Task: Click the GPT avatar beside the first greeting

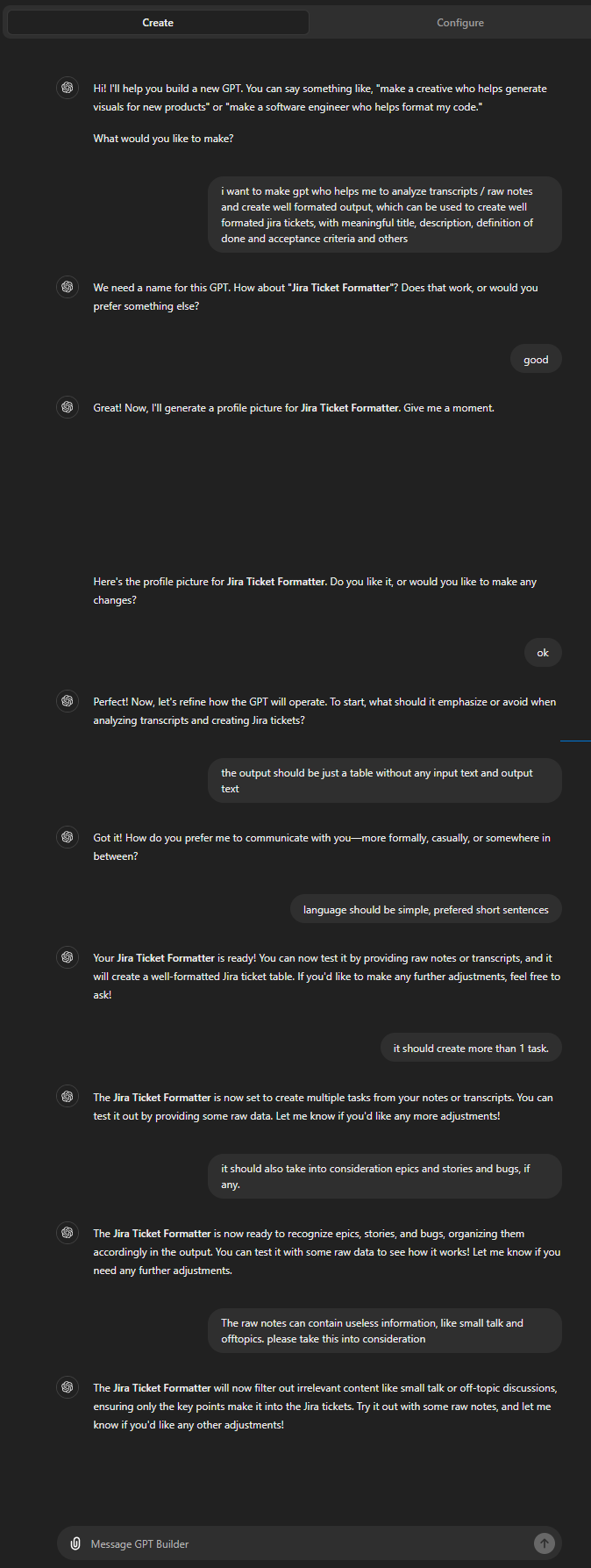Action: [68, 88]
